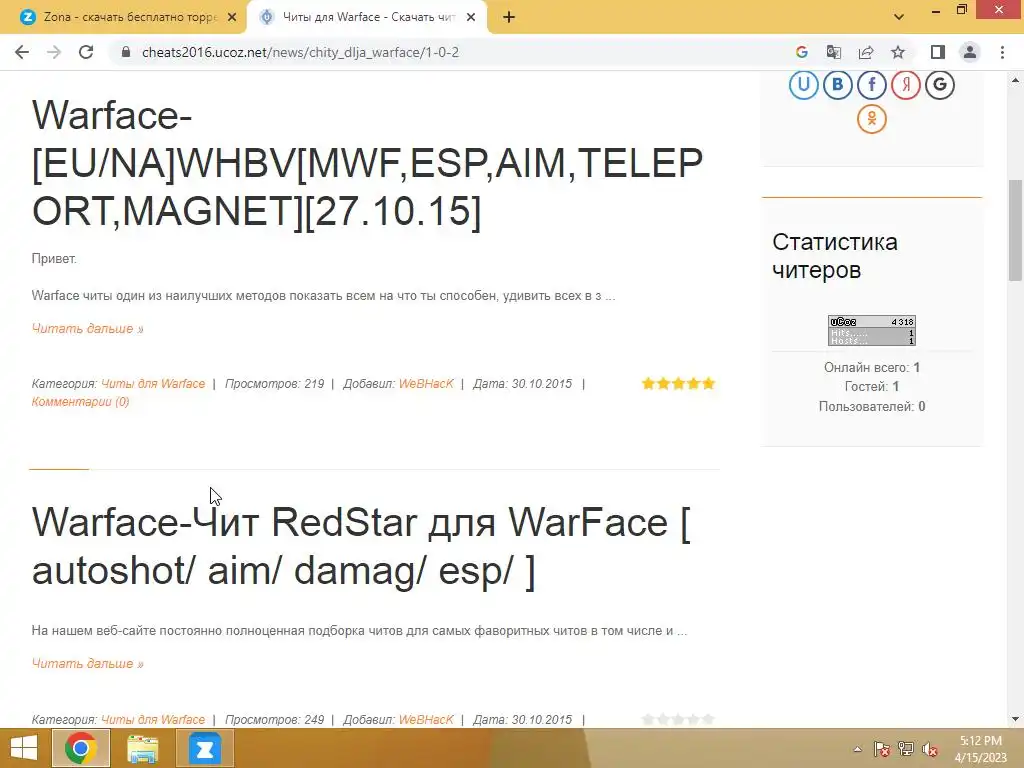The image size is (1024, 768).
Task: Show hidden tray icons arrow
Action: coord(857,749)
